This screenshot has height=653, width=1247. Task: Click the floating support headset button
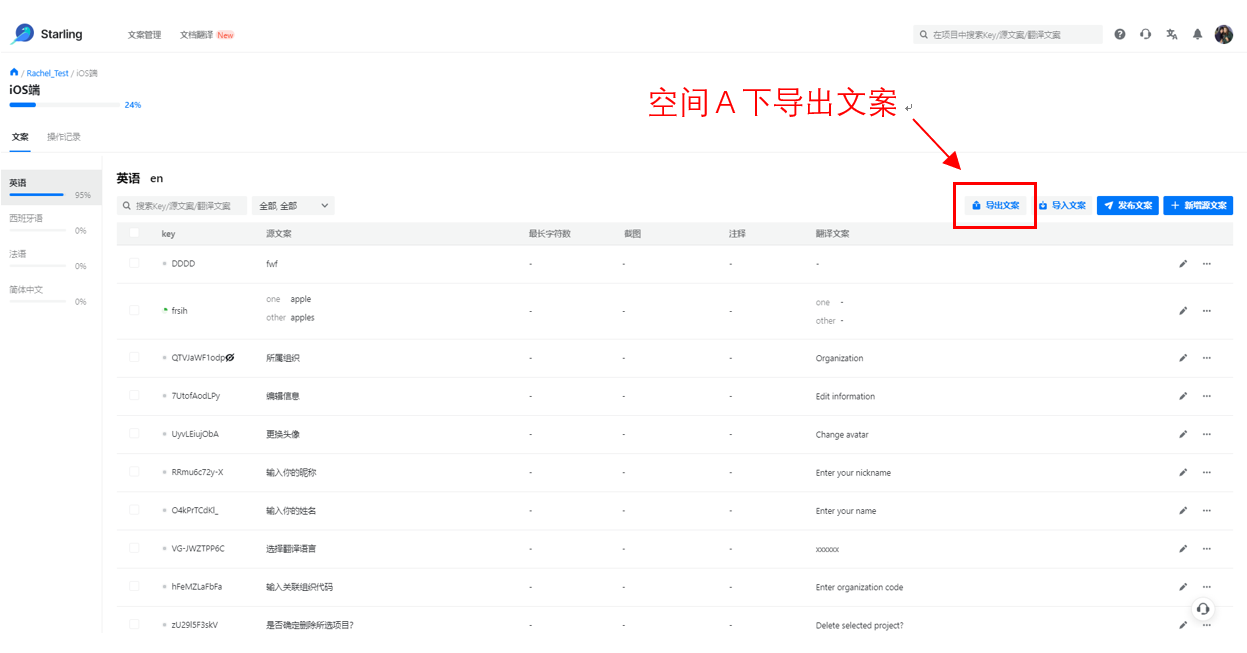[1203, 608]
